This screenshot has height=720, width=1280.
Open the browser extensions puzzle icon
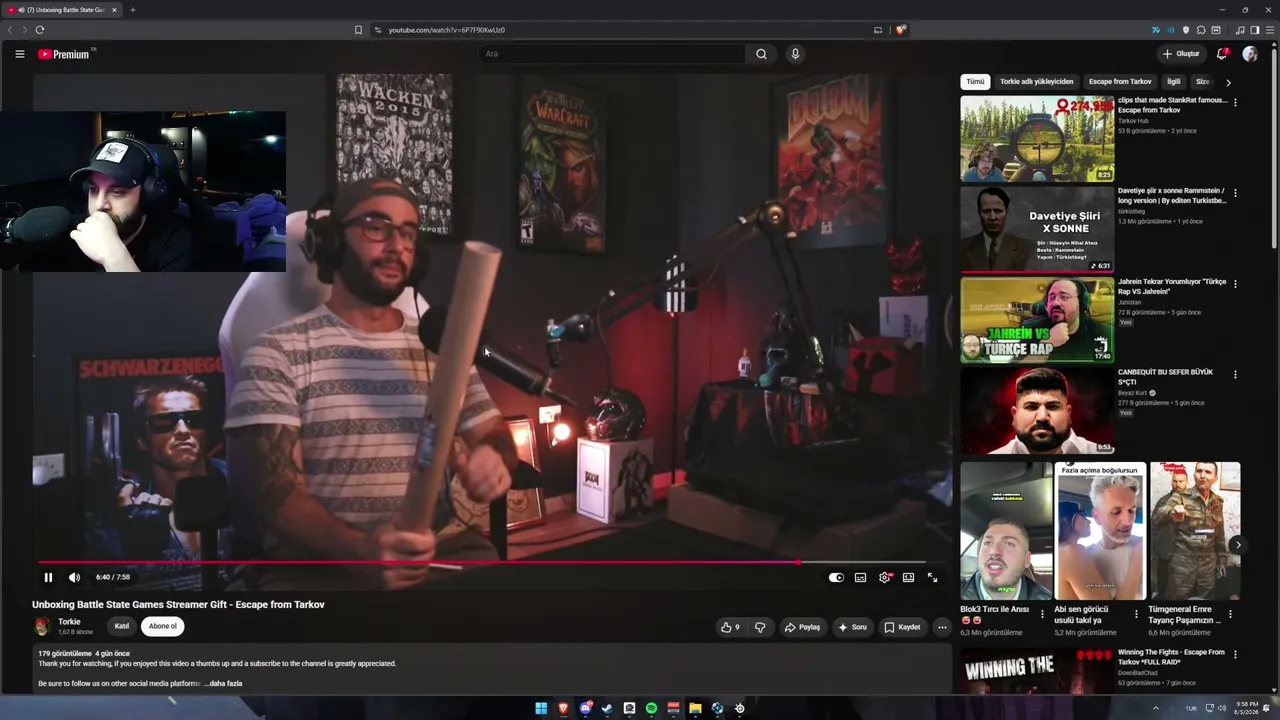click(x=1201, y=30)
